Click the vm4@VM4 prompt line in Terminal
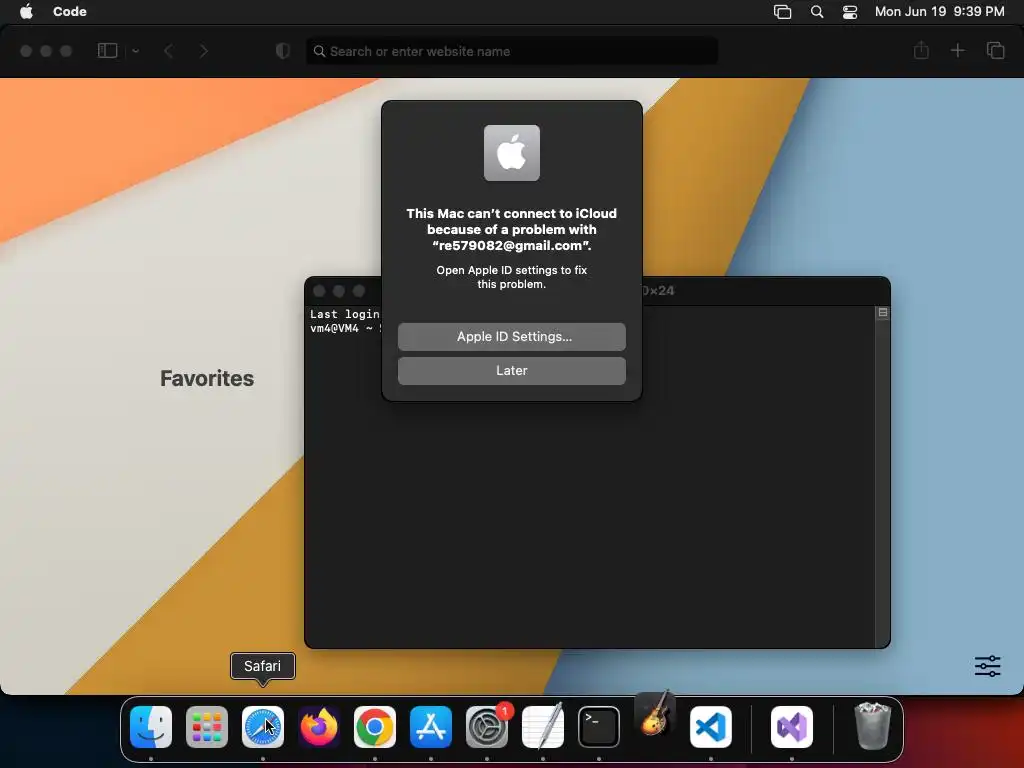The width and height of the screenshot is (1024, 768). pos(345,328)
